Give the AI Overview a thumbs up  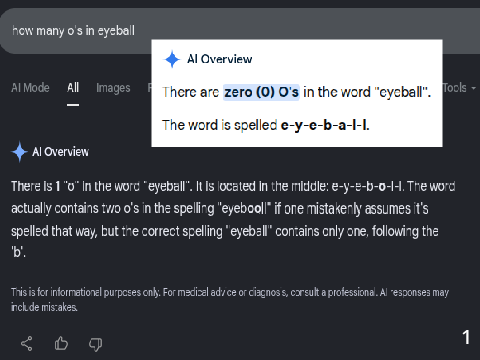pyautogui.click(x=61, y=343)
